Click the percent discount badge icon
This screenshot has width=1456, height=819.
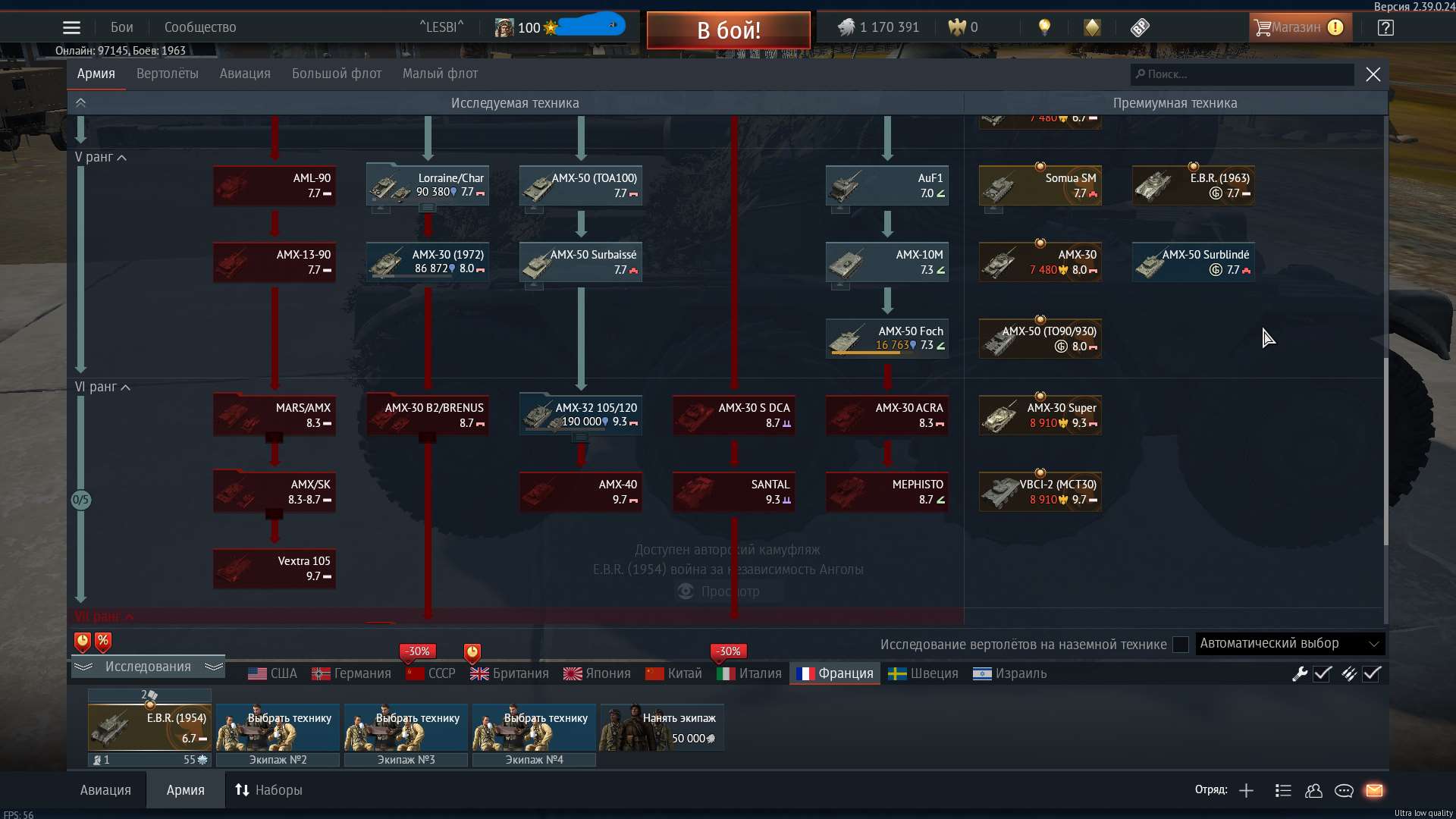(x=103, y=642)
